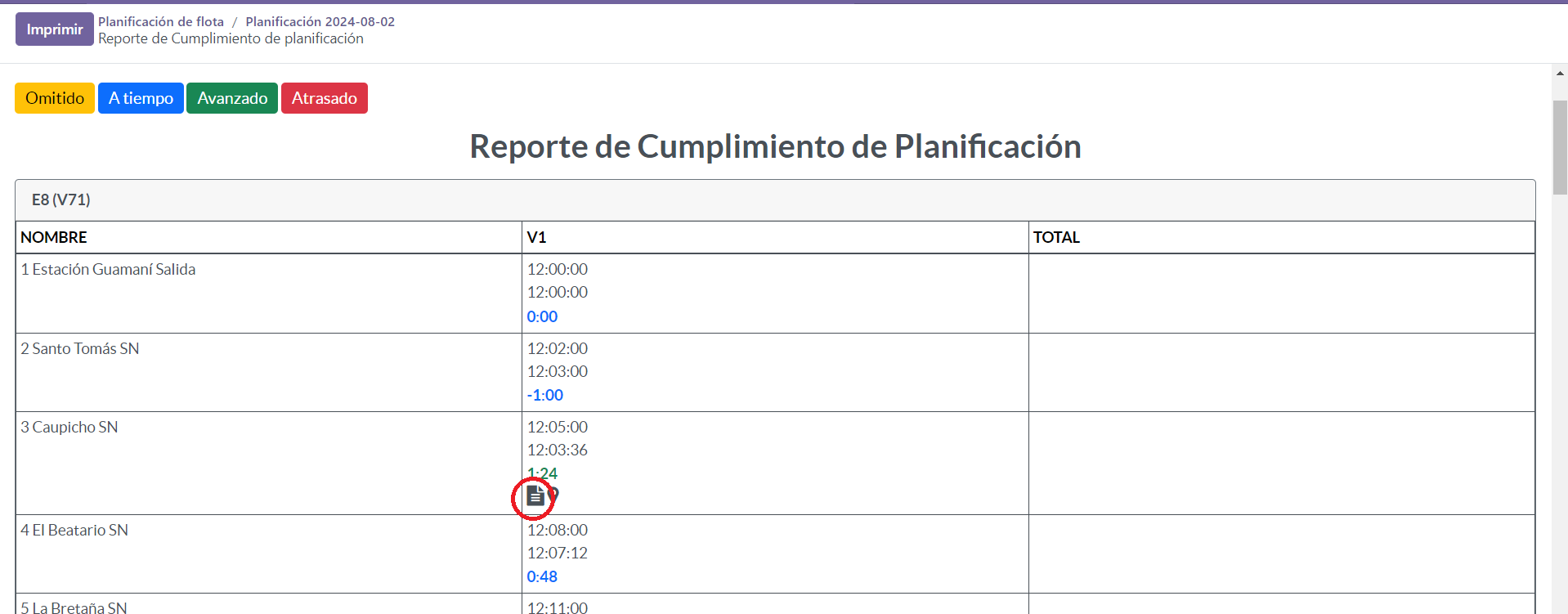Select the E8 (V71) section header

pyautogui.click(x=775, y=200)
